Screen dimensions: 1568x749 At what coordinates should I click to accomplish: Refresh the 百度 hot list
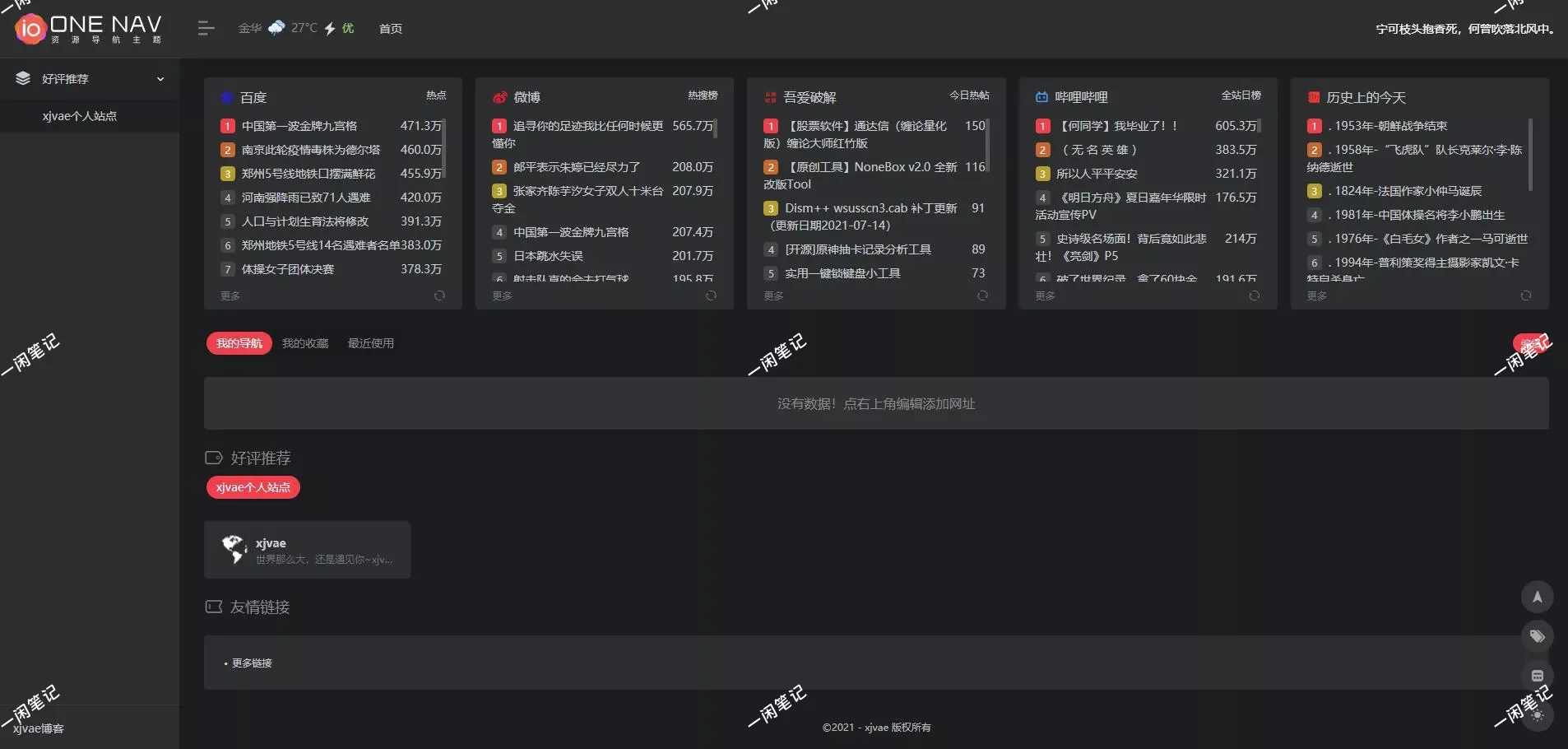439,295
